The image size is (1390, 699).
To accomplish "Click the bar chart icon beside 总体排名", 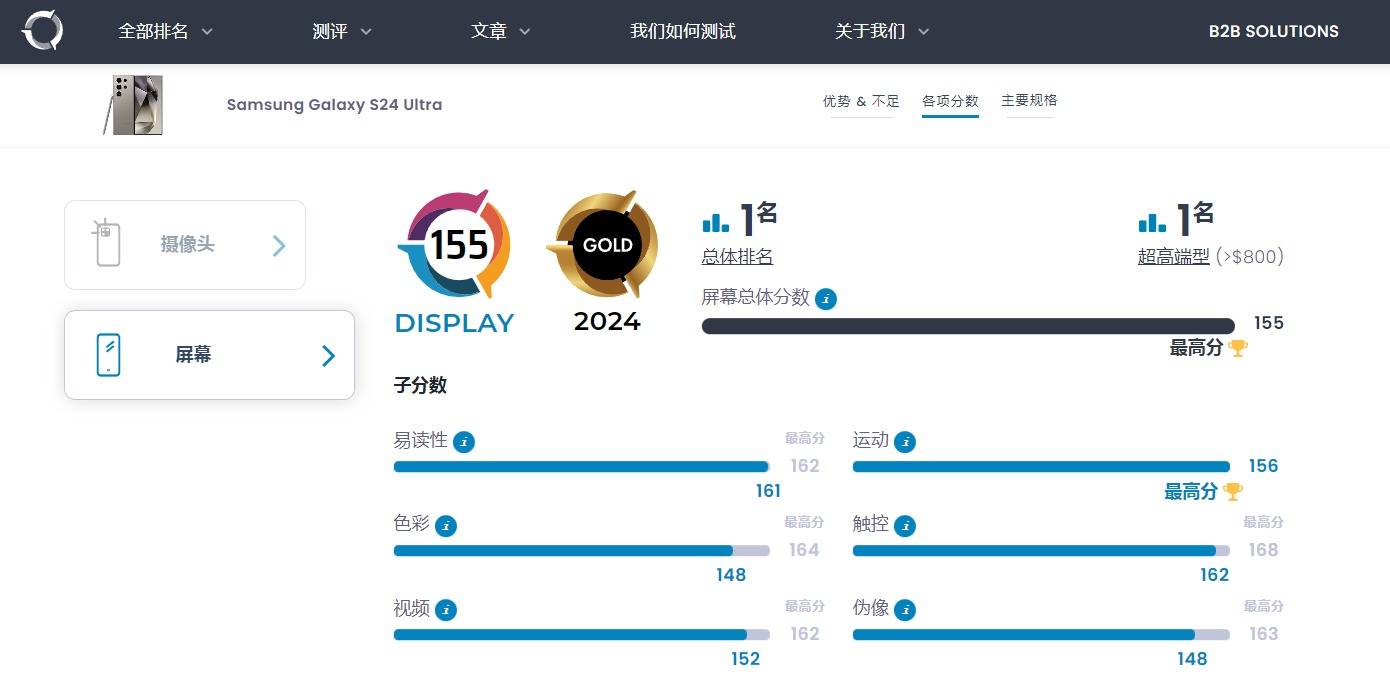I will [716, 221].
